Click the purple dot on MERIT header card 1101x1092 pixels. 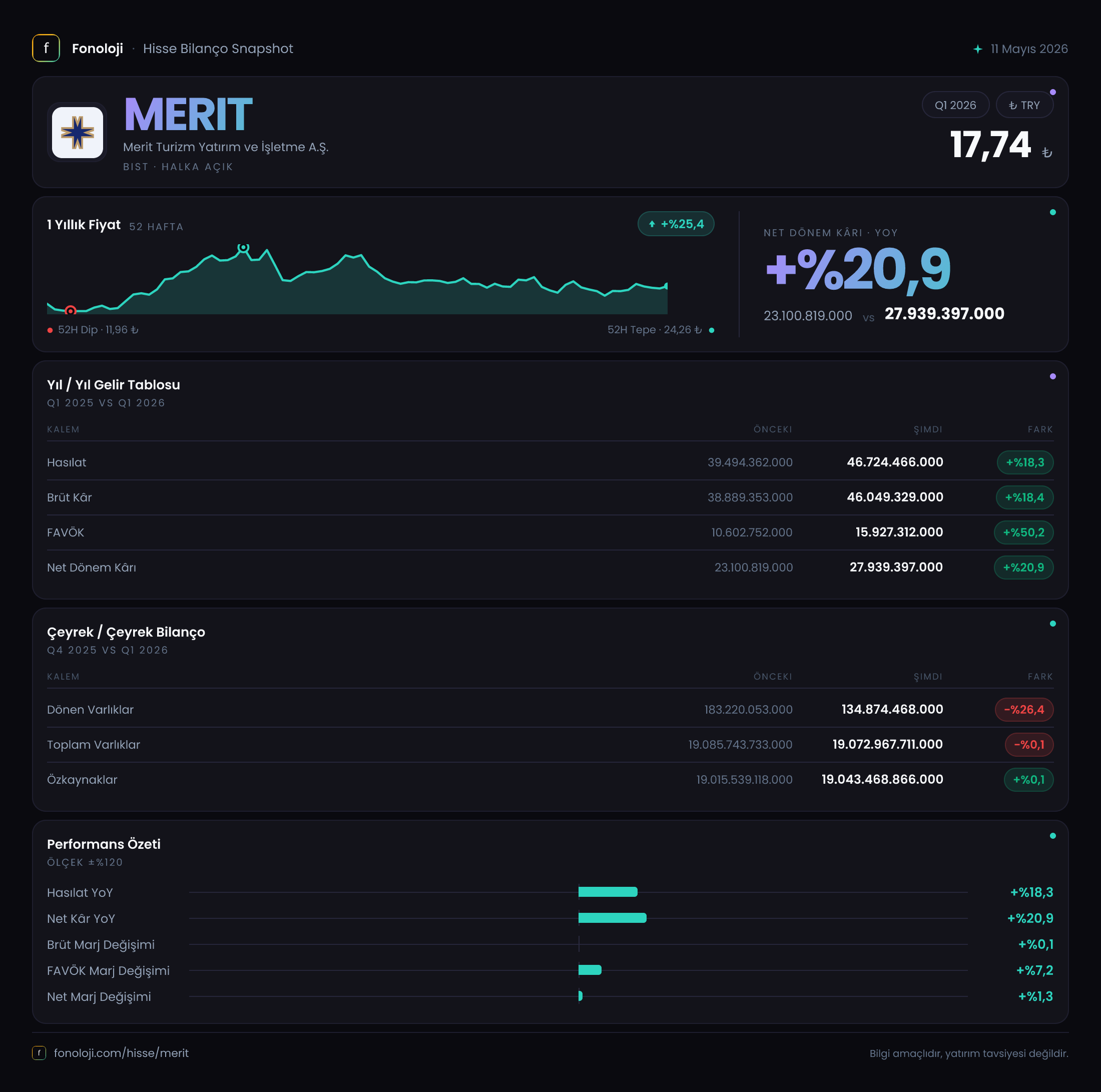pyautogui.click(x=1052, y=92)
